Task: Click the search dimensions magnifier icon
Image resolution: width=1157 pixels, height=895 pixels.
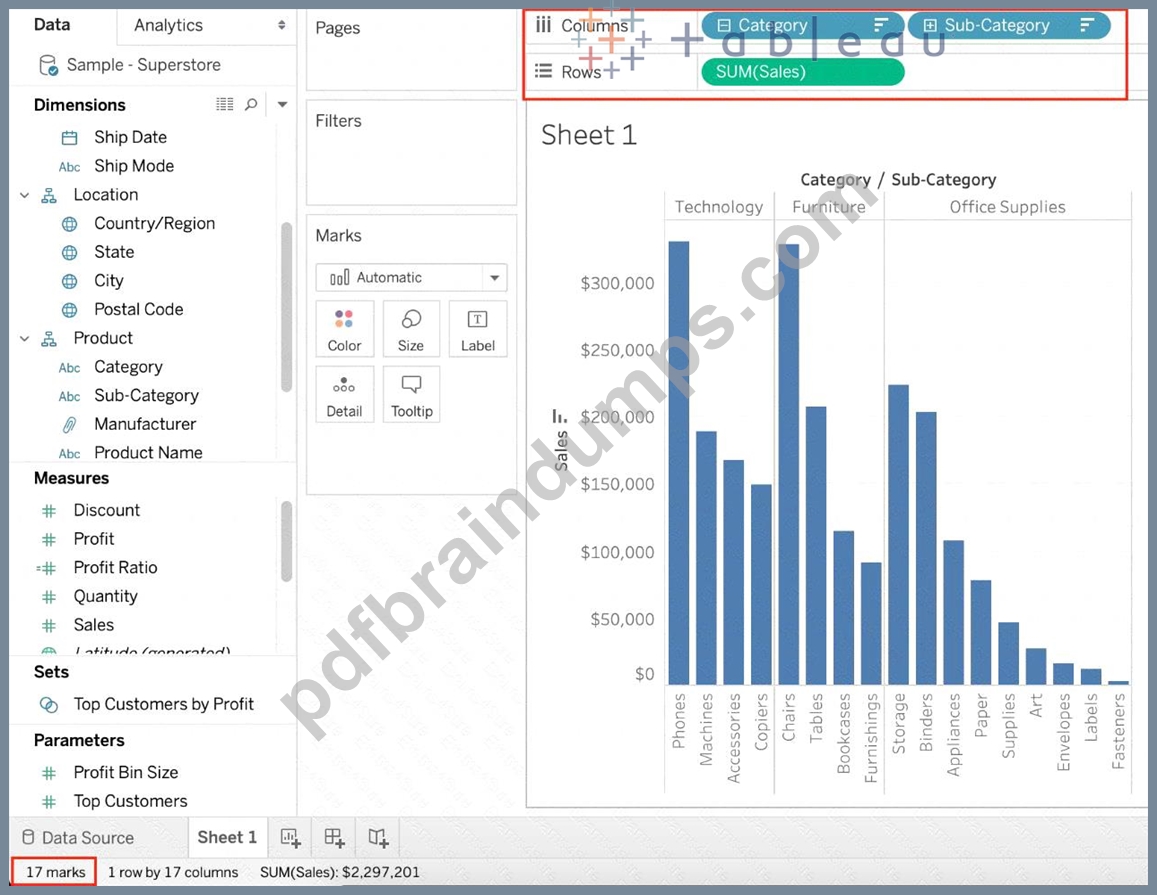Action: click(x=251, y=104)
